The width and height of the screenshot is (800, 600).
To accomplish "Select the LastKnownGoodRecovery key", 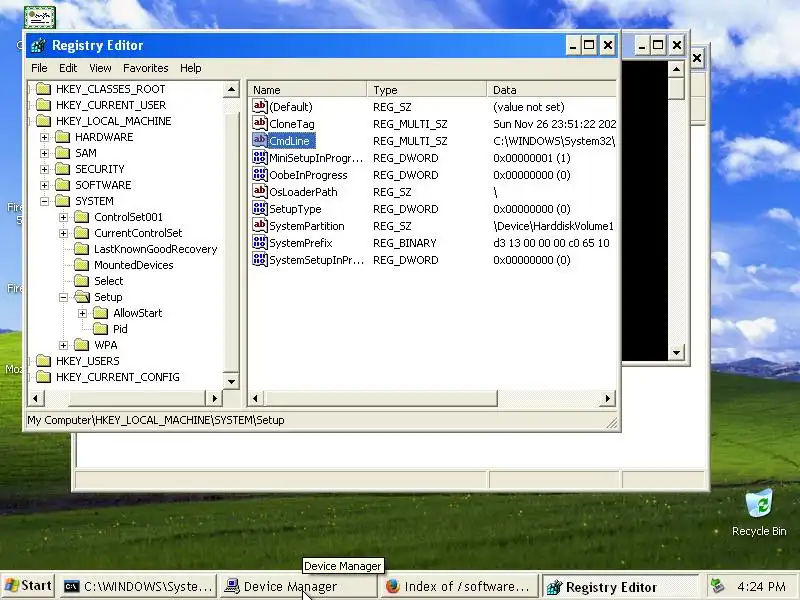I will [156, 249].
